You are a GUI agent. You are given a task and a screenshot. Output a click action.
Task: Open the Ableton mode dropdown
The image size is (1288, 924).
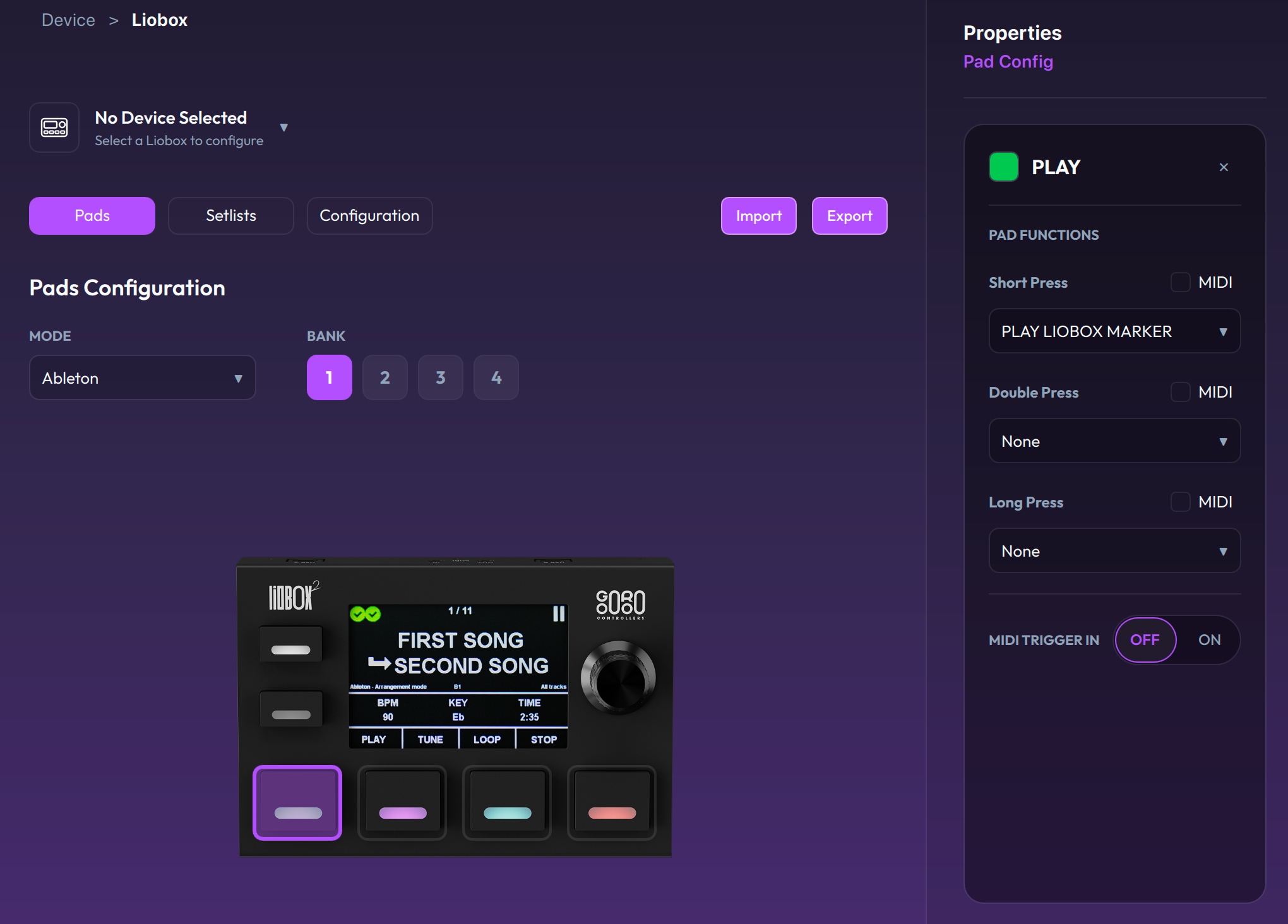click(x=143, y=377)
